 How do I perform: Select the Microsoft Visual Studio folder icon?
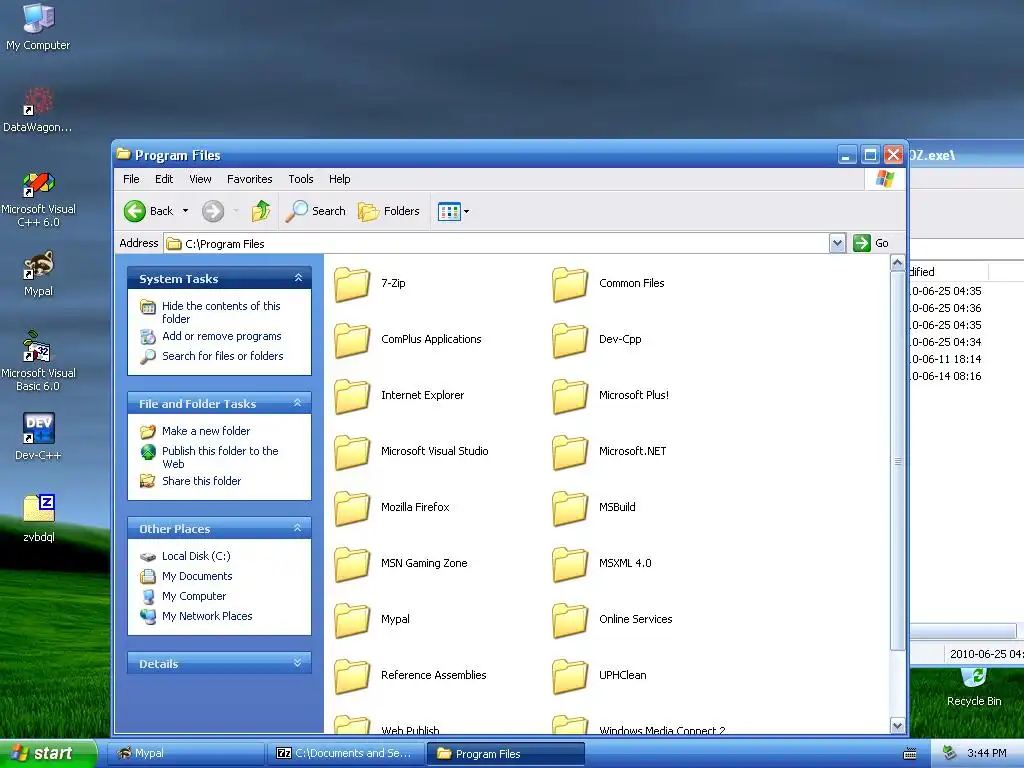352,452
